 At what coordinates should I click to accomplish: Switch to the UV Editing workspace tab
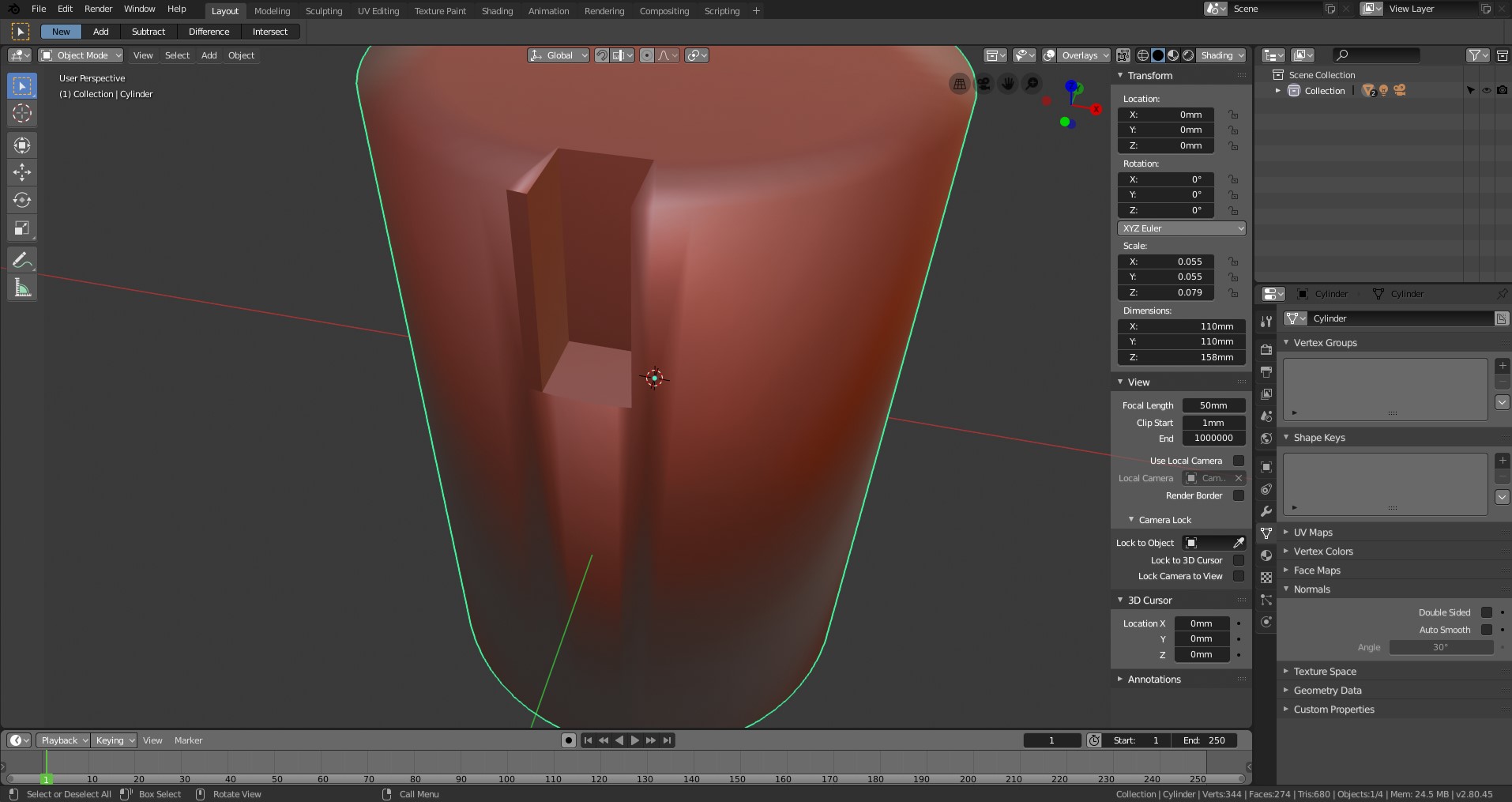(x=378, y=11)
